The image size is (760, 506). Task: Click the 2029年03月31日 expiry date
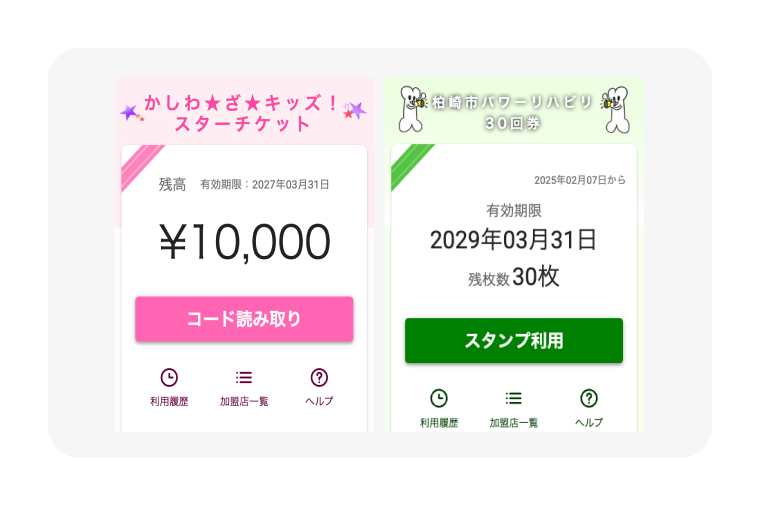[513, 239]
